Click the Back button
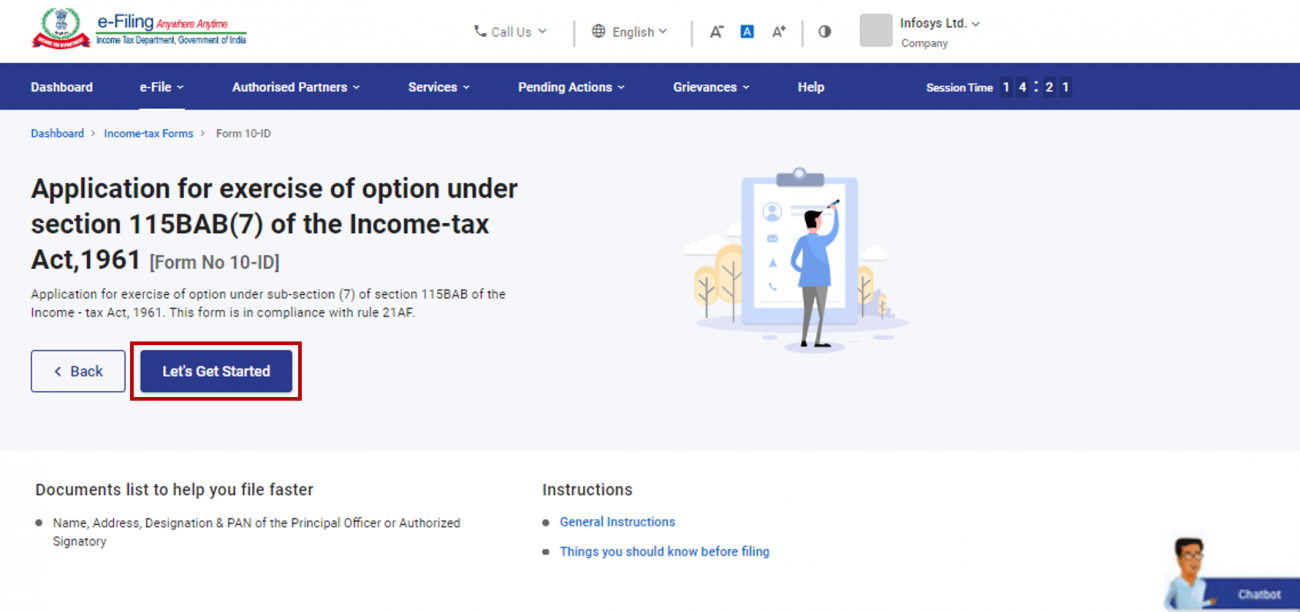 coord(78,371)
